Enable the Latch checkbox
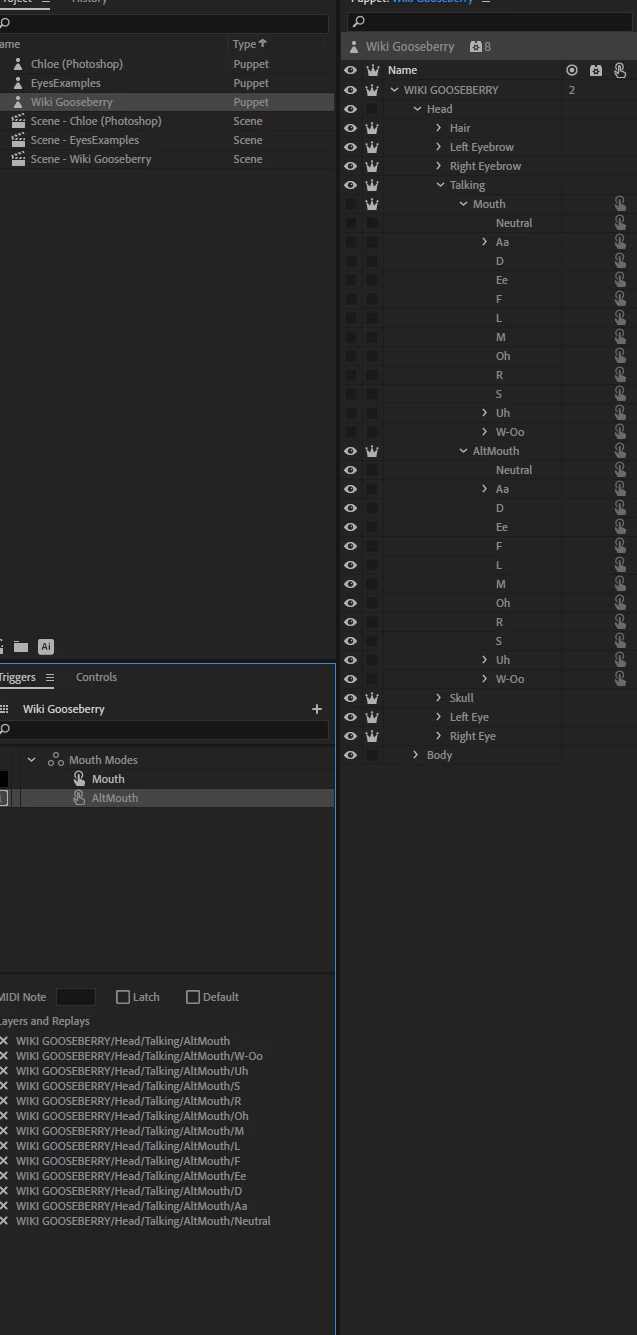This screenshot has width=637, height=1335. click(x=123, y=997)
